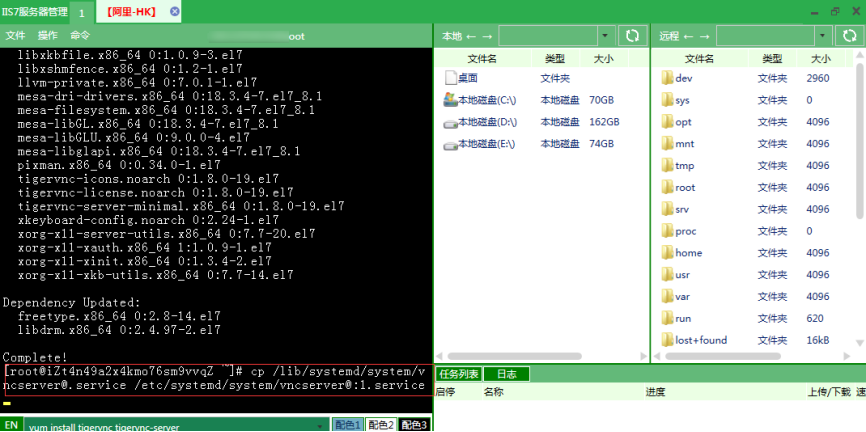The width and height of the screenshot is (866, 432).
Task: Select local disk E:\ drive icon
Action: pyautogui.click(x=450, y=144)
